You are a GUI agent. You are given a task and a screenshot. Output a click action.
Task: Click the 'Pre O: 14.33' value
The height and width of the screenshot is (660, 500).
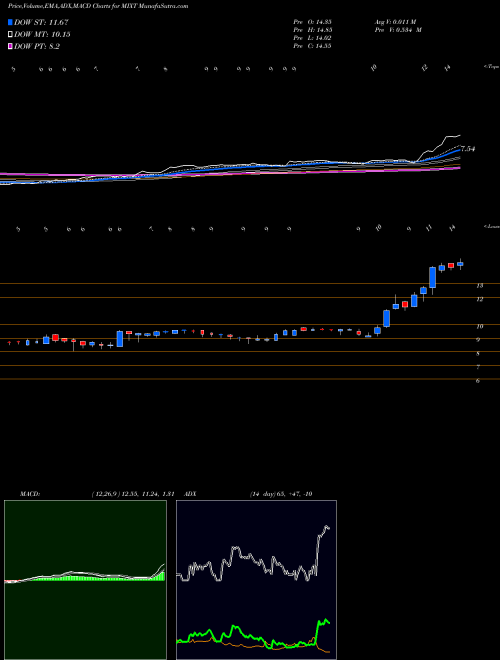point(312,22)
